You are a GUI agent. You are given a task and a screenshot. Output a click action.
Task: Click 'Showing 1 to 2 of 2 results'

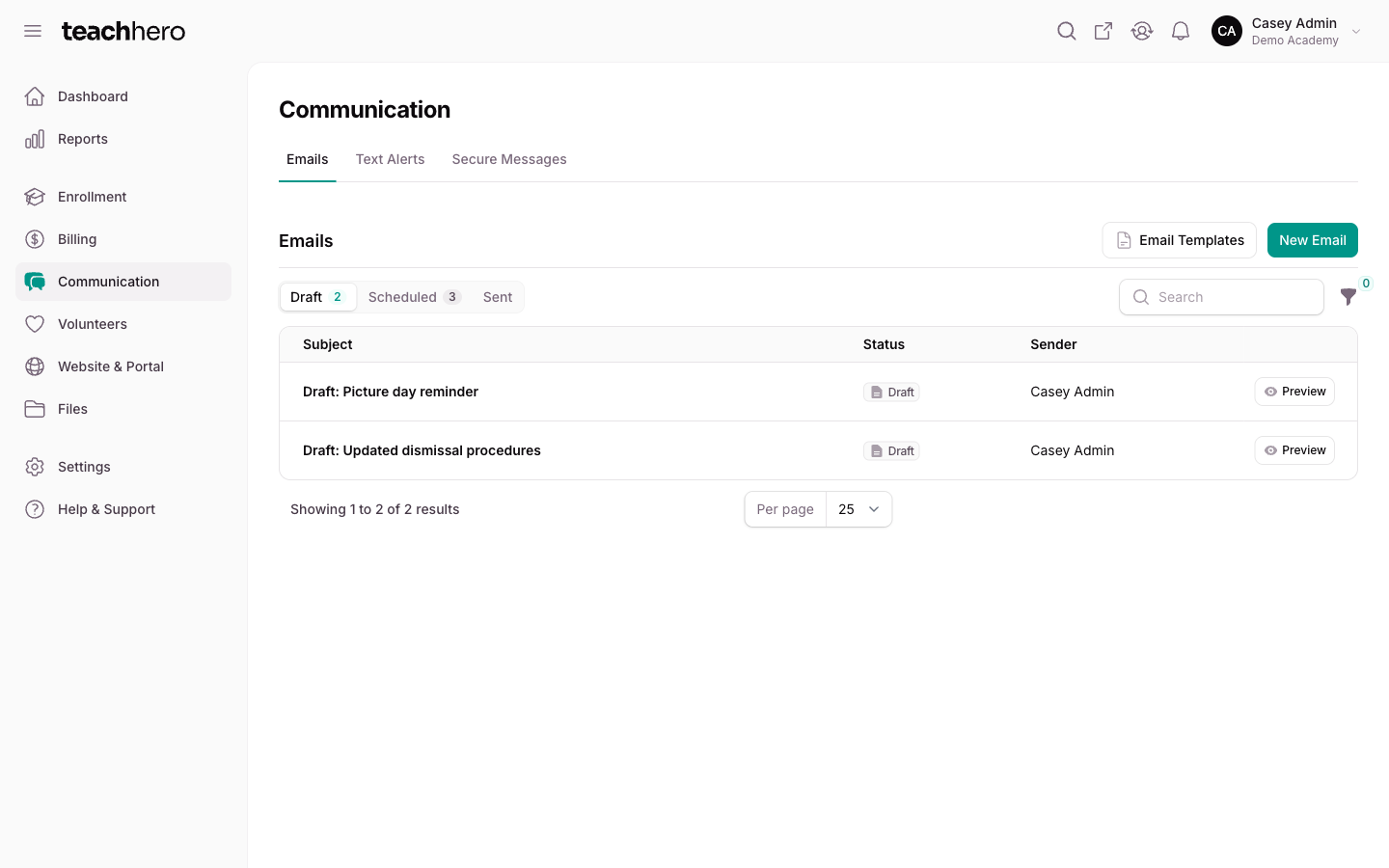coord(374,509)
